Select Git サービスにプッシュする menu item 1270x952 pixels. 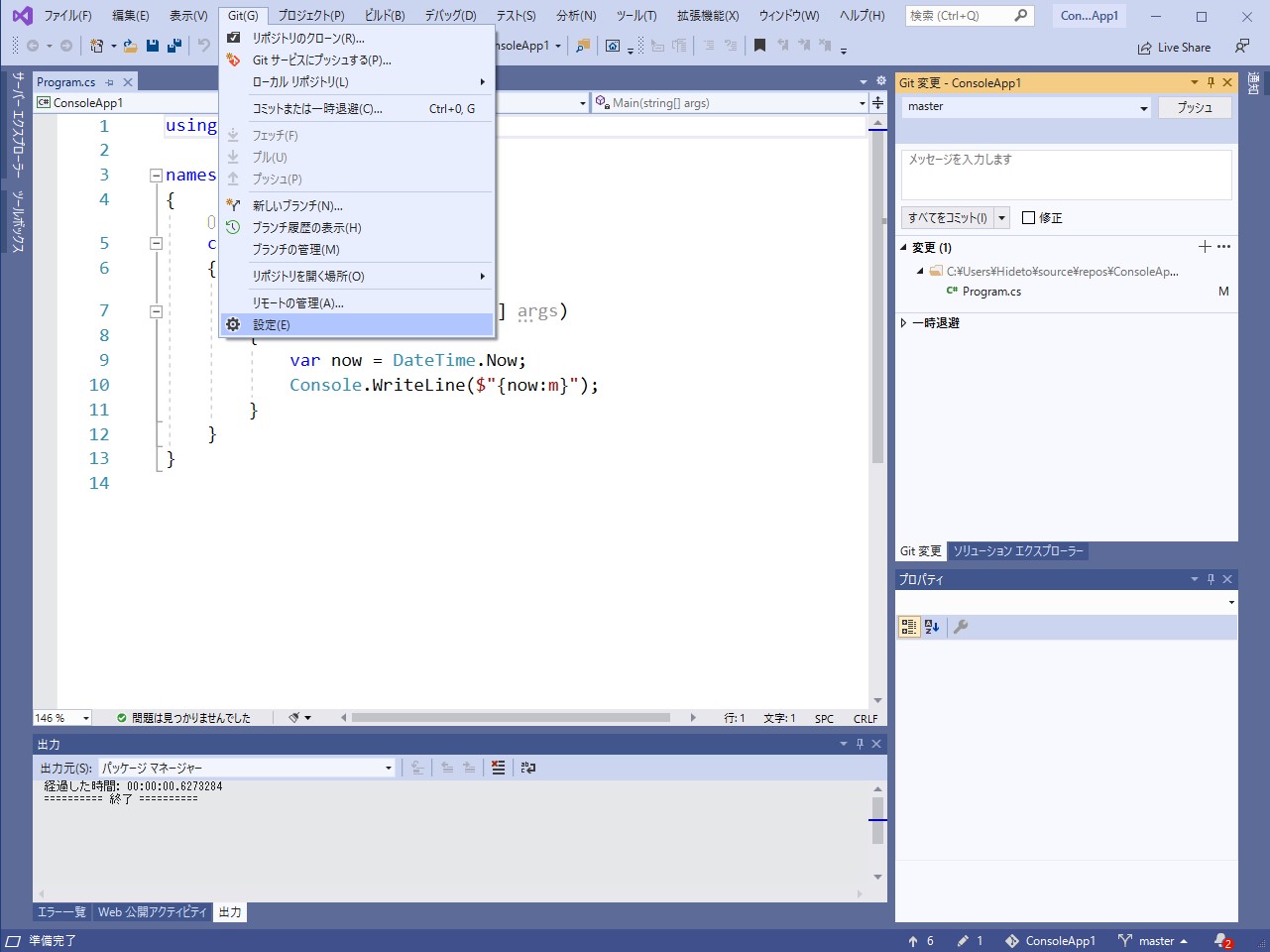pos(357,59)
